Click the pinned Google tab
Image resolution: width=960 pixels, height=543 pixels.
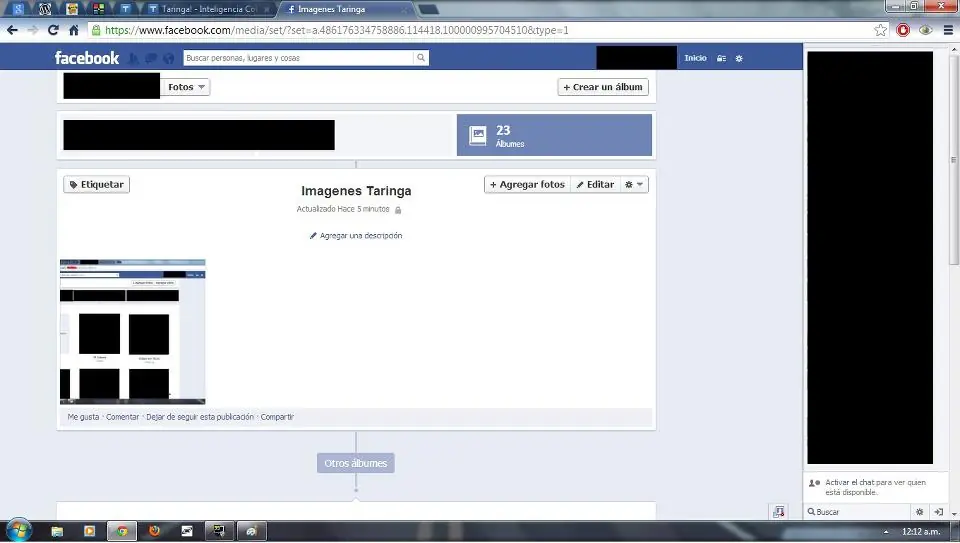18,9
